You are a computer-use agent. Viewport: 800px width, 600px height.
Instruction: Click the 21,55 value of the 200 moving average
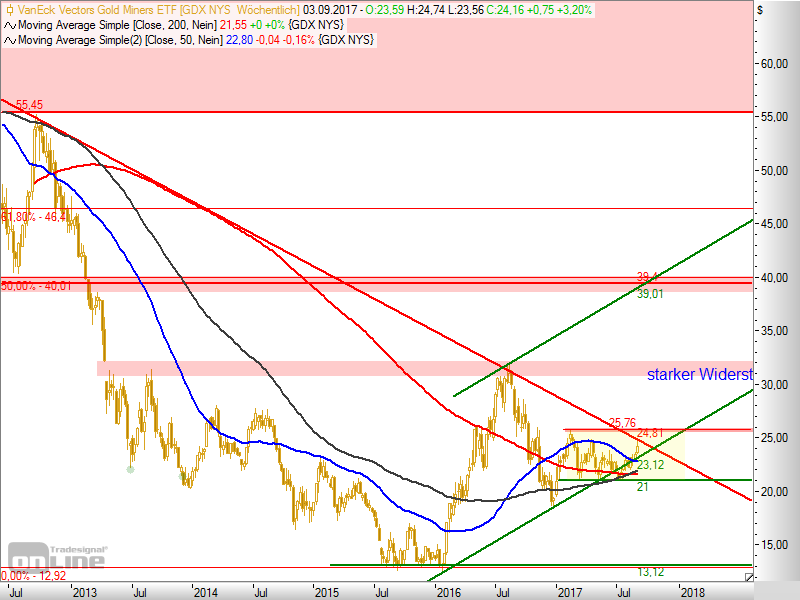point(233,25)
